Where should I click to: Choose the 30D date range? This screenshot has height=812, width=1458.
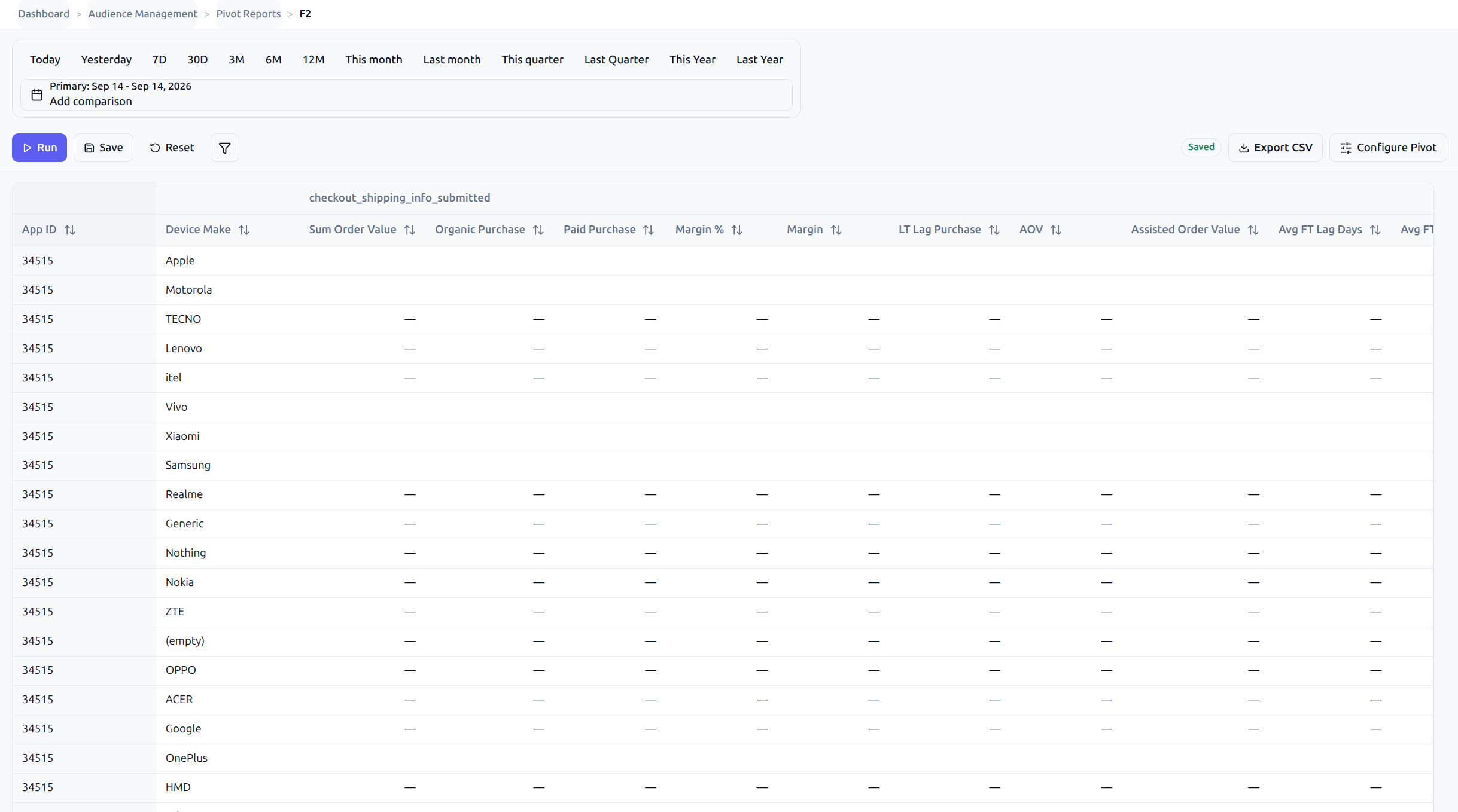[197, 59]
